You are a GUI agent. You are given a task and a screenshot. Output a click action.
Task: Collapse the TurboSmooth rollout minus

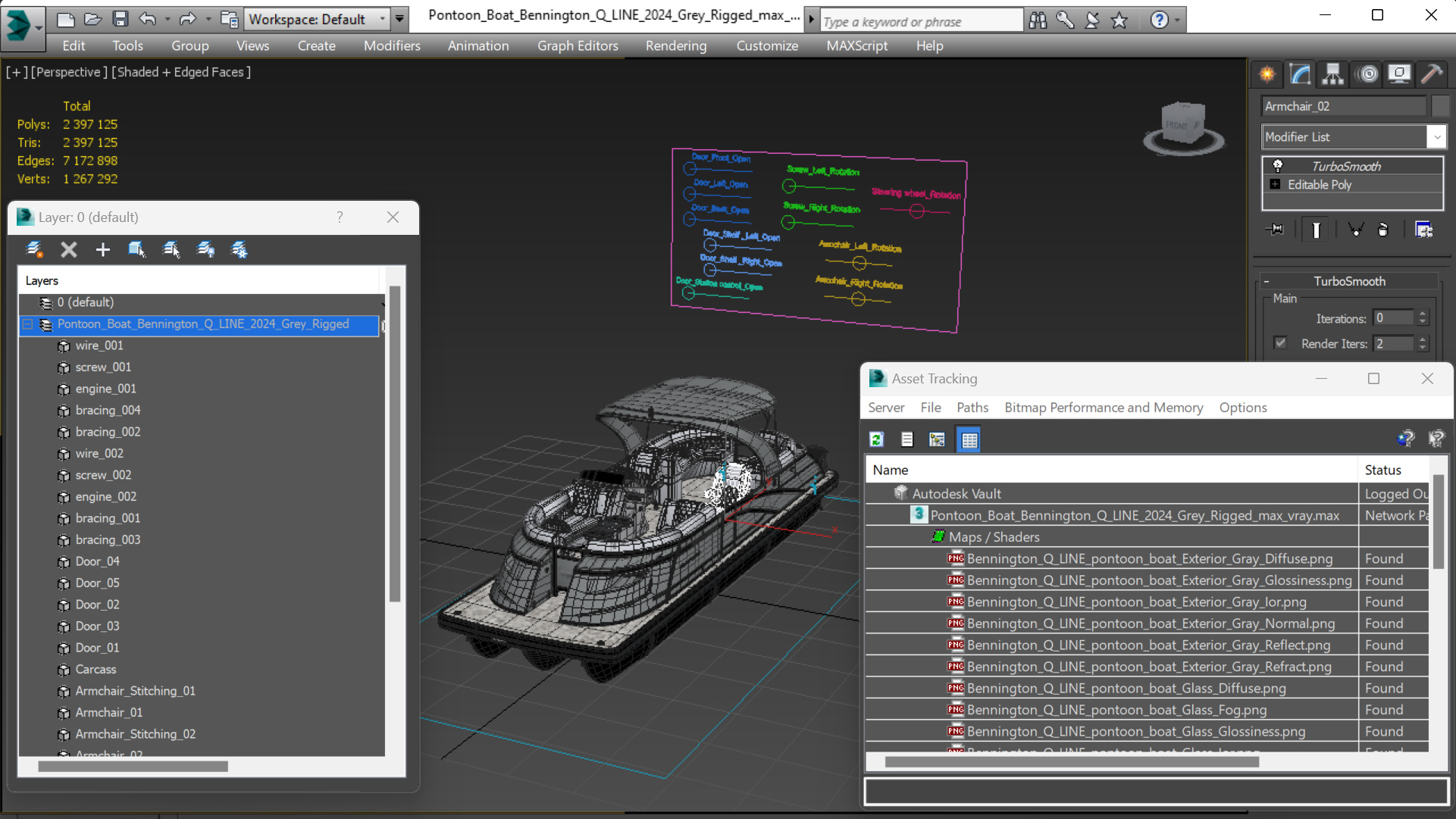tap(1267, 281)
